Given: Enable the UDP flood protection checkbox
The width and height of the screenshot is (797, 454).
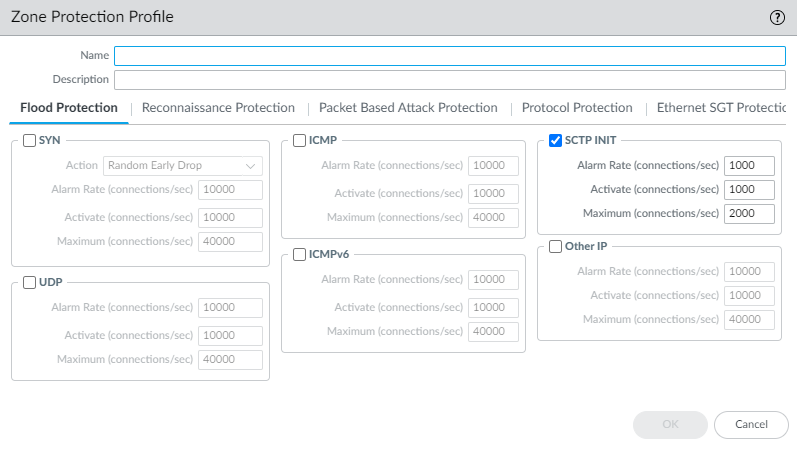Looking at the screenshot, I should click(x=29, y=283).
